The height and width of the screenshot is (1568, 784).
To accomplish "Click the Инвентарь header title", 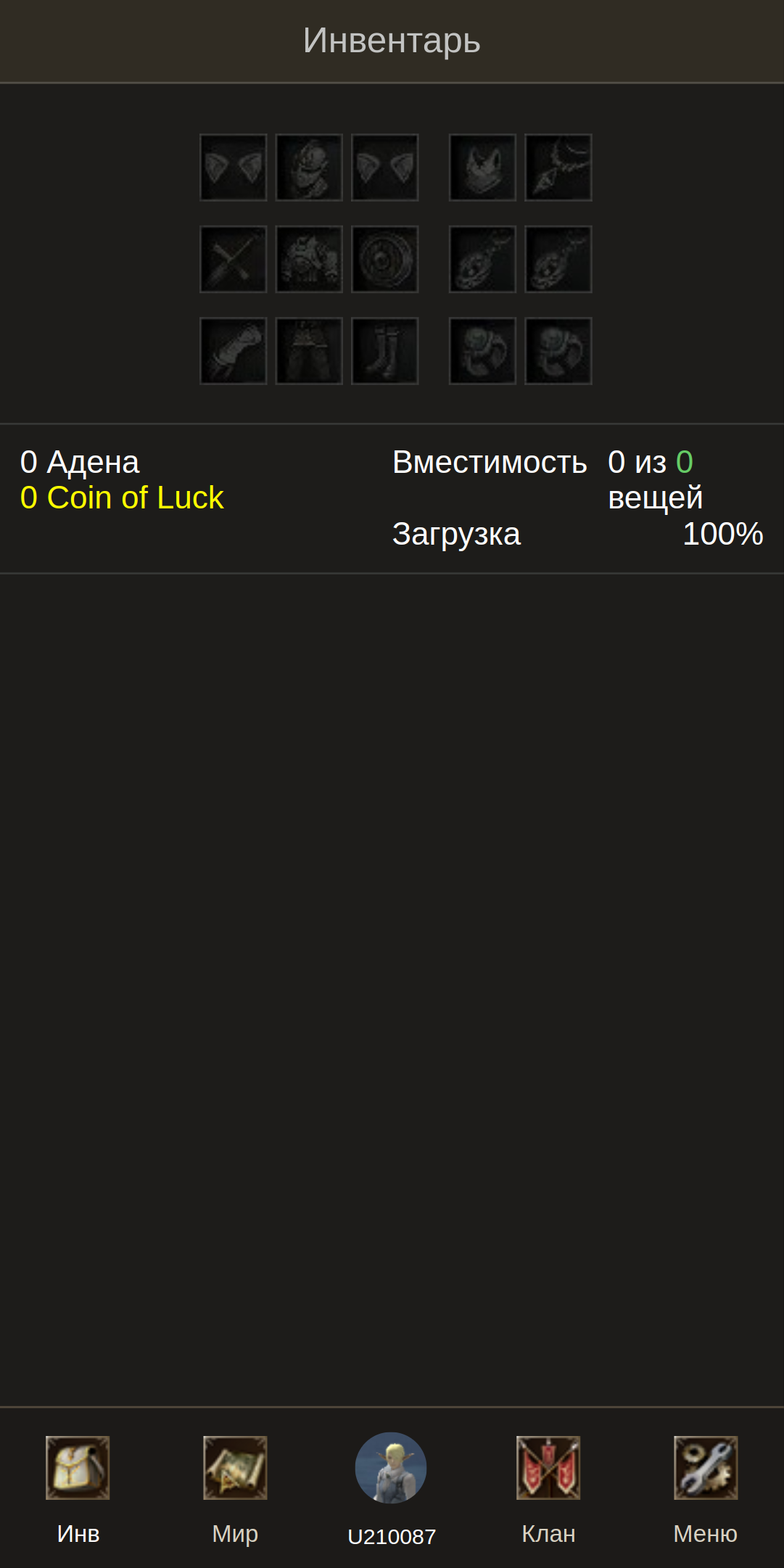I will point(392,41).
